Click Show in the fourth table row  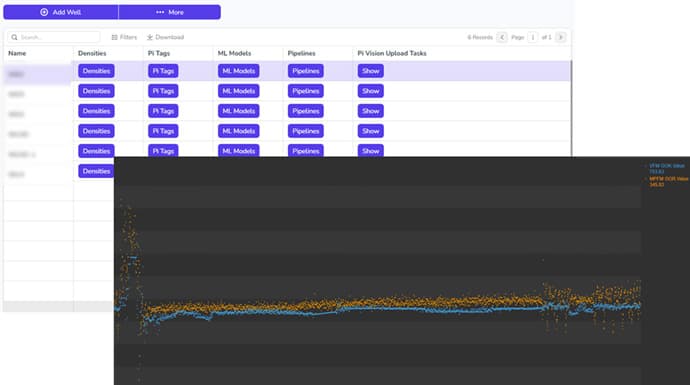pos(371,131)
